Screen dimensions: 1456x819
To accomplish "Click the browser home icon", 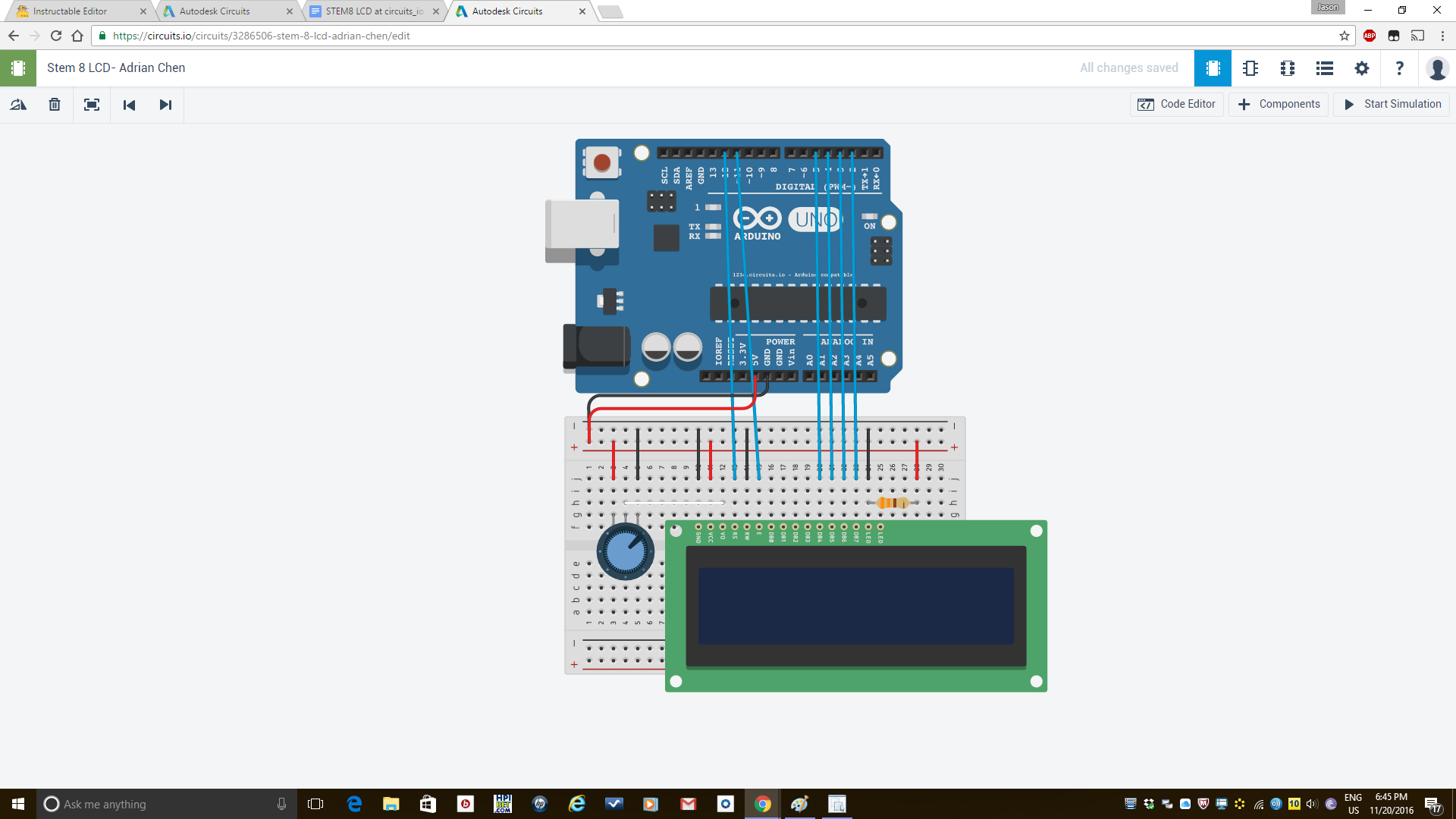I will [77, 36].
